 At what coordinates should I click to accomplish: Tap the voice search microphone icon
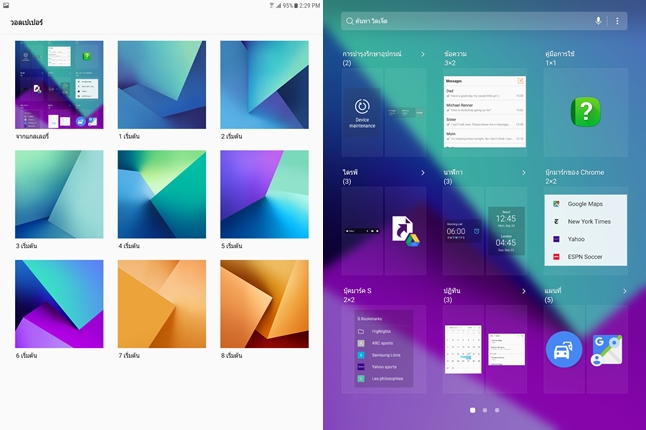tap(599, 21)
